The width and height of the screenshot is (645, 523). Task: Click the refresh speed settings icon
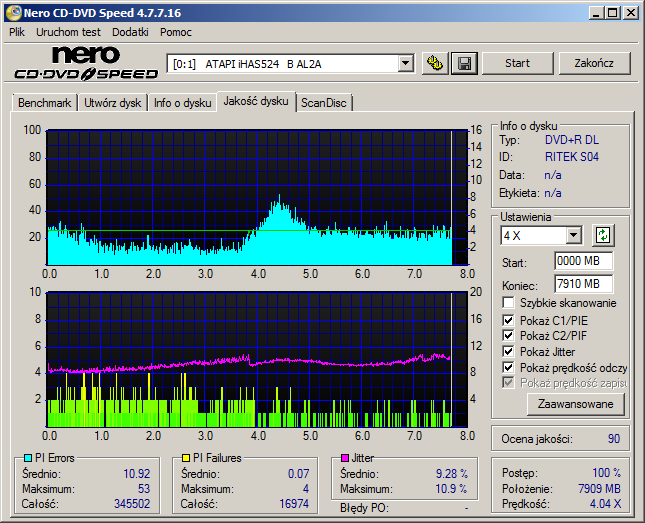point(603,235)
